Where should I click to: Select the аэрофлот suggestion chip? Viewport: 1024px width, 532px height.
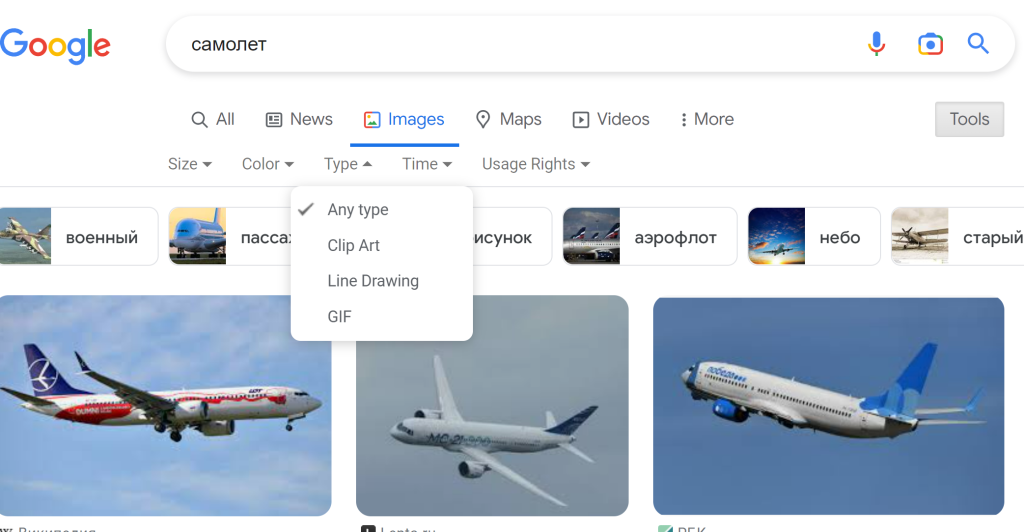coord(649,237)
